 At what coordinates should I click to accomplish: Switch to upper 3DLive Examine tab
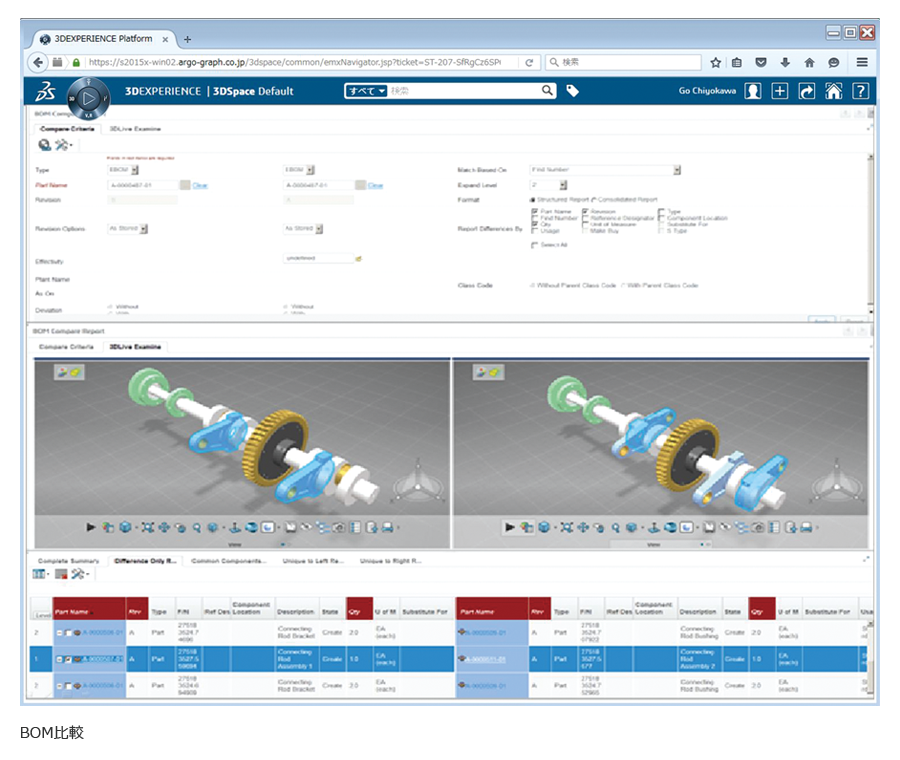click(135, 129)
